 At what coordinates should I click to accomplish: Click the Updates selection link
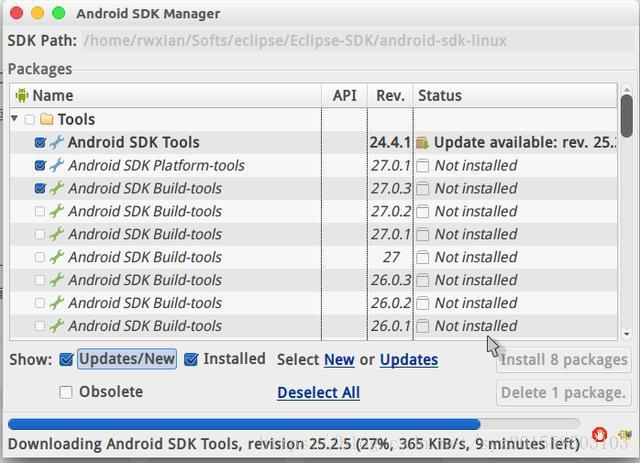(x=409, y=360)
